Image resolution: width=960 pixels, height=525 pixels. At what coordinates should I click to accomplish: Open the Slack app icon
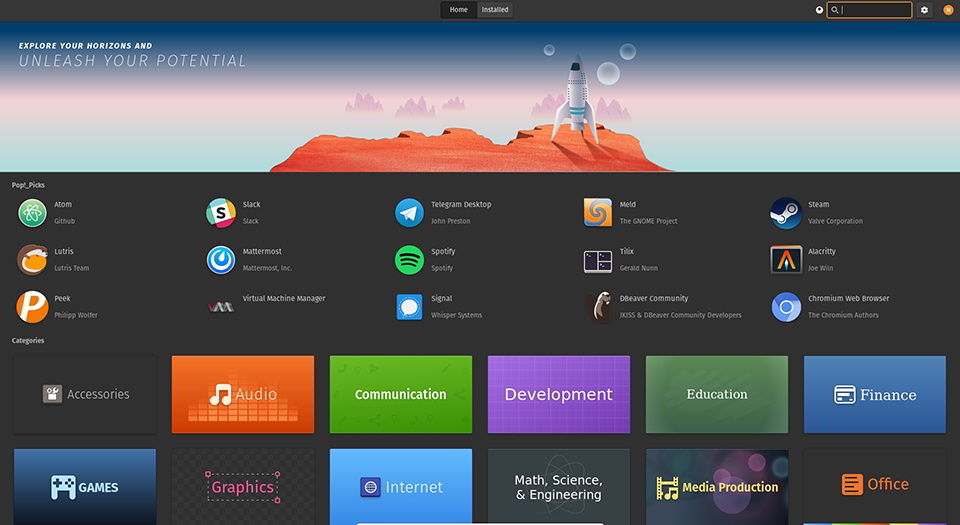[221, 213]
